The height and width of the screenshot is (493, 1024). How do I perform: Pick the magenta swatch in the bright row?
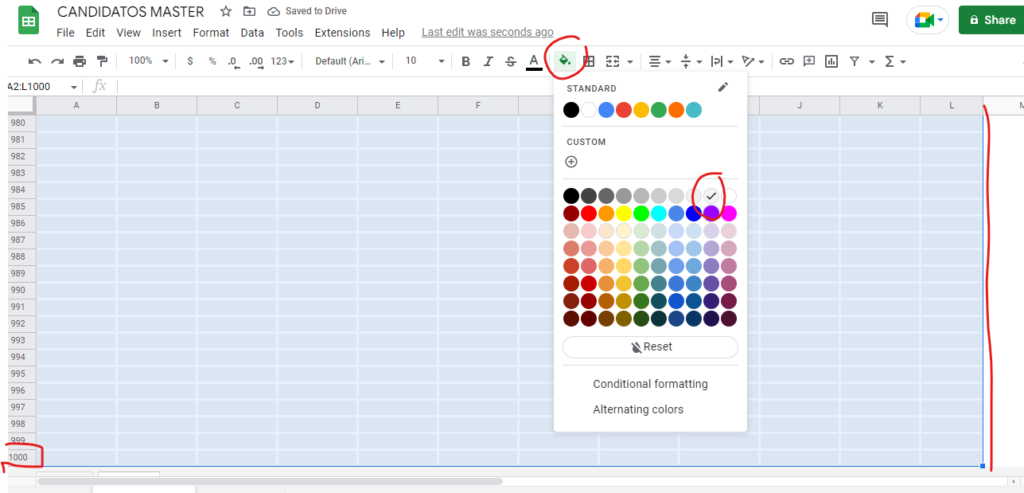click(x=729, y=213)
